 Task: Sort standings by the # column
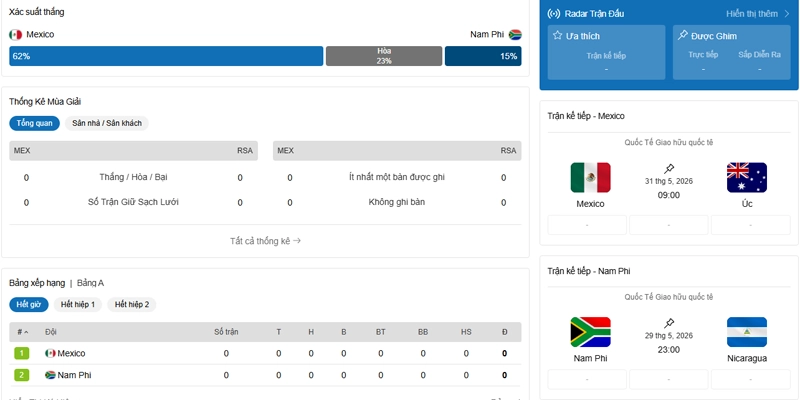pyautogui.click(x=22, y=332)
